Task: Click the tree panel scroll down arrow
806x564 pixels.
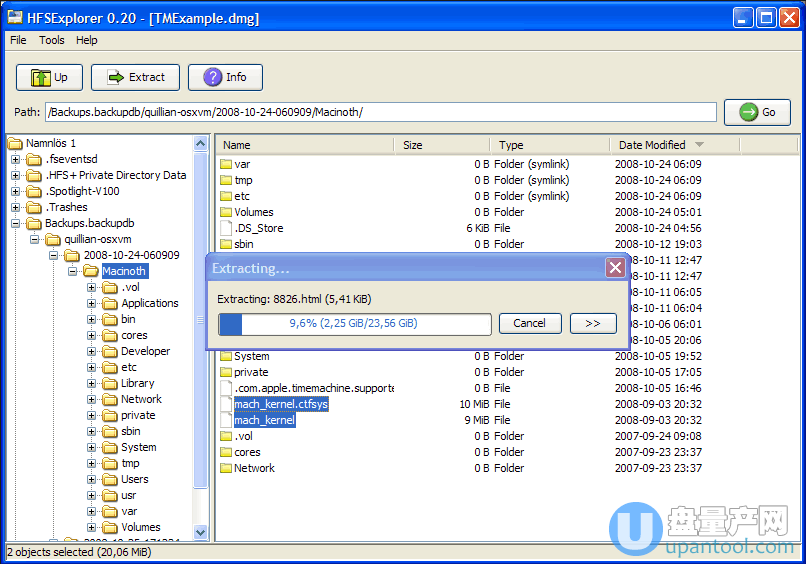Action: tap(200, 532)
